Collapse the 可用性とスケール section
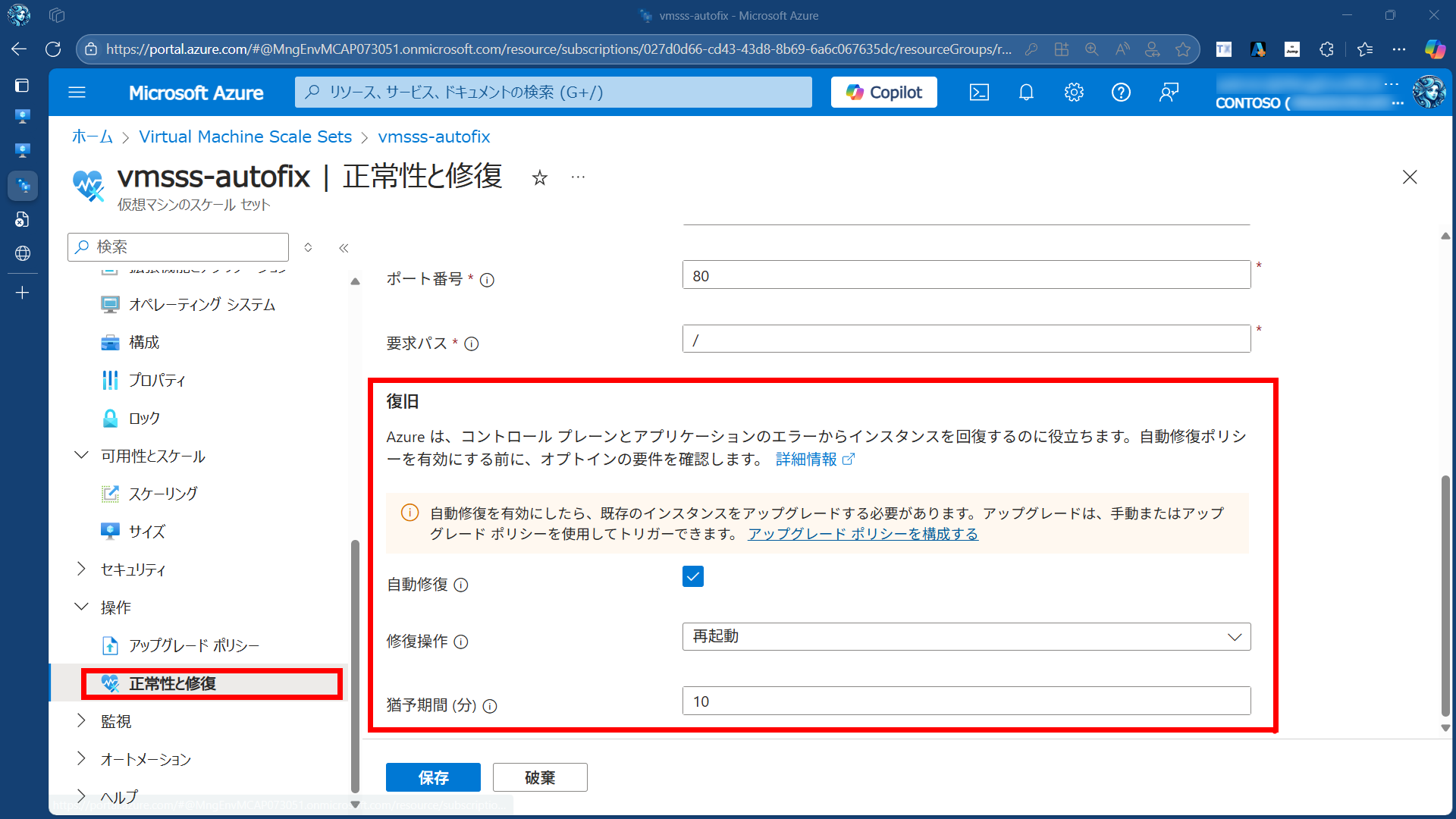Image resolution: width=1456 pixels, height=819 pixels. 81,456
